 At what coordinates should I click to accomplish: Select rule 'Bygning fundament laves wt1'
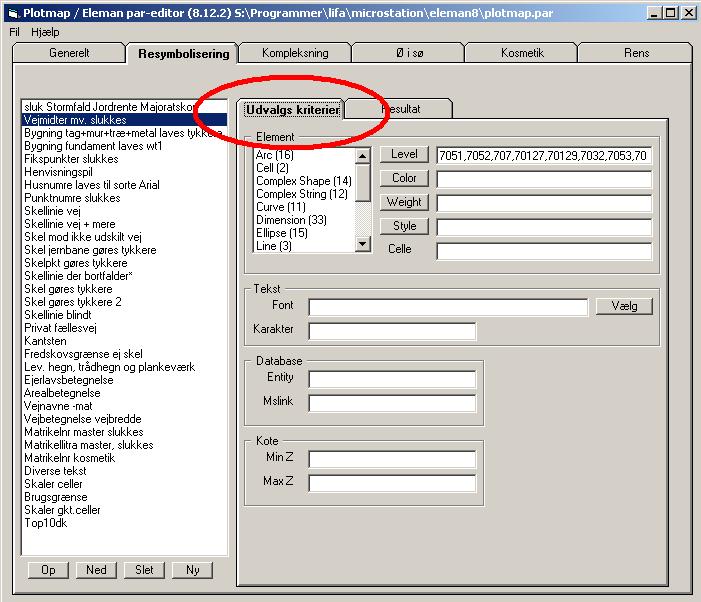coord(124,146)
